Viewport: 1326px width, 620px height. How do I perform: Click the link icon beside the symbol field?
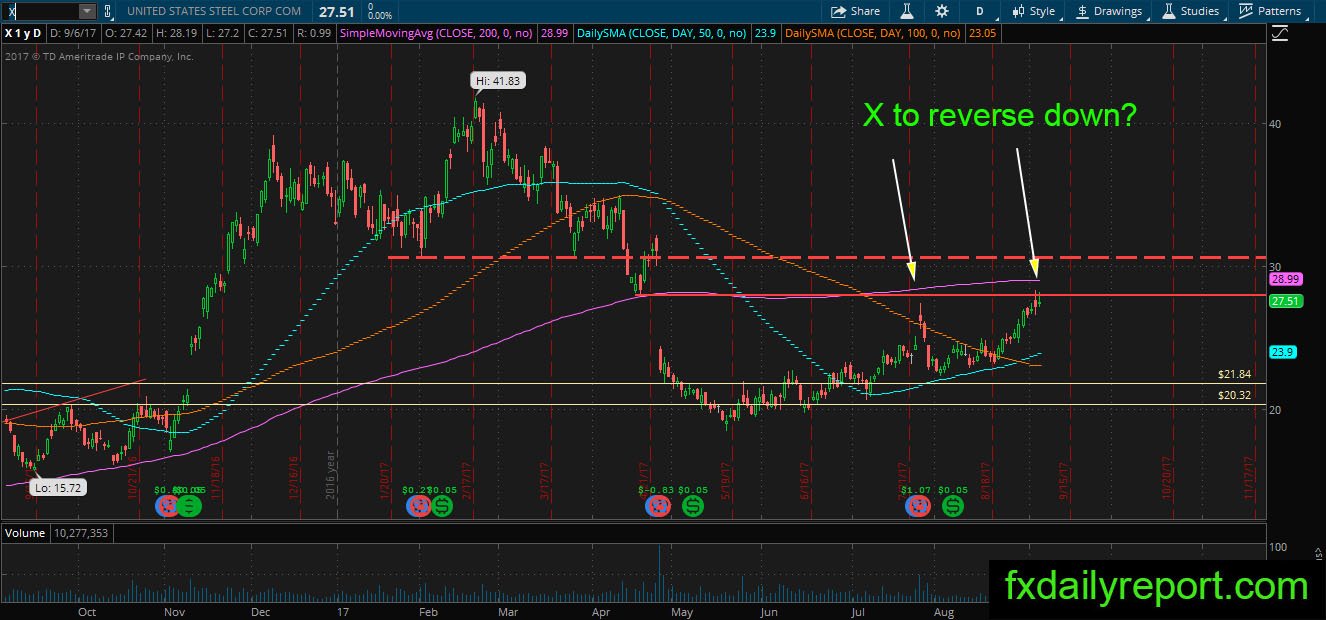(108, 11)
